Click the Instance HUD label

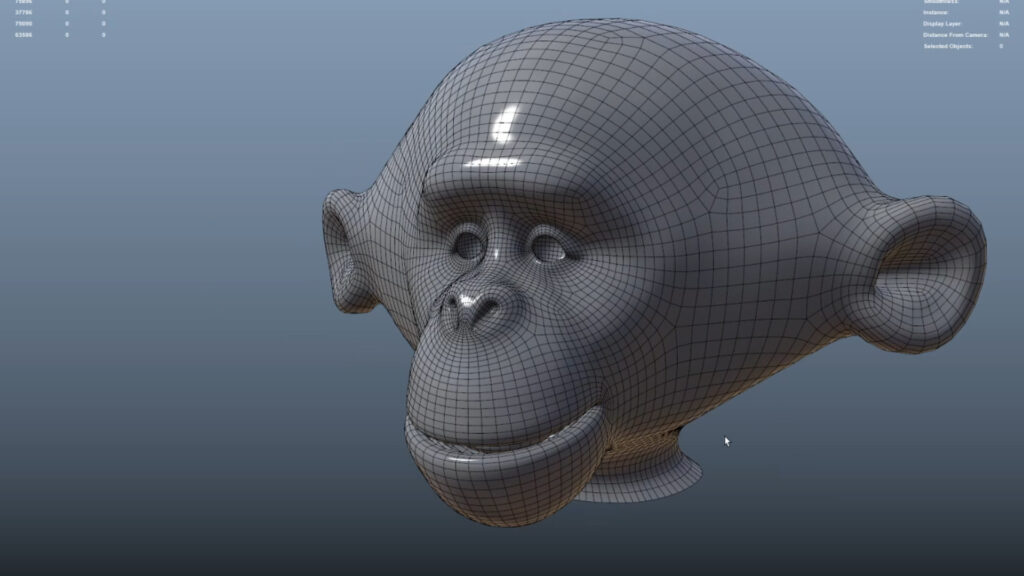coord(937,12)
